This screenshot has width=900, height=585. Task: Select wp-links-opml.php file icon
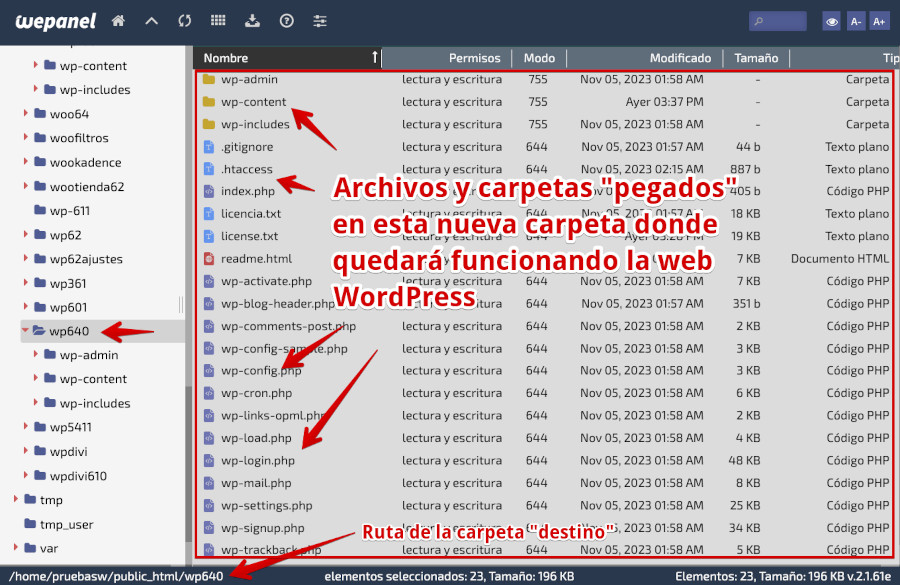(x=209, y=416)
